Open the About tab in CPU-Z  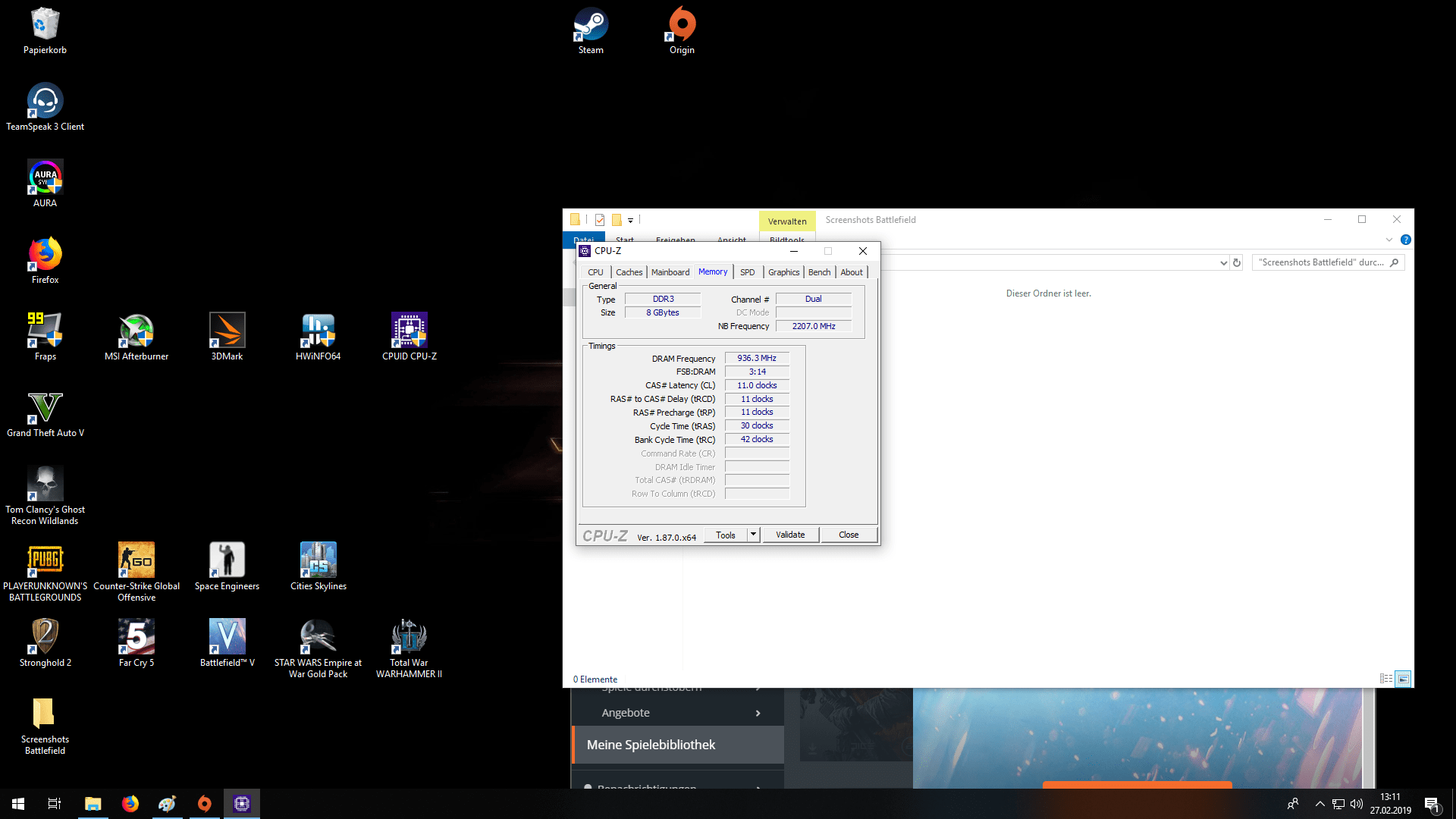click(x=851, y=272)
